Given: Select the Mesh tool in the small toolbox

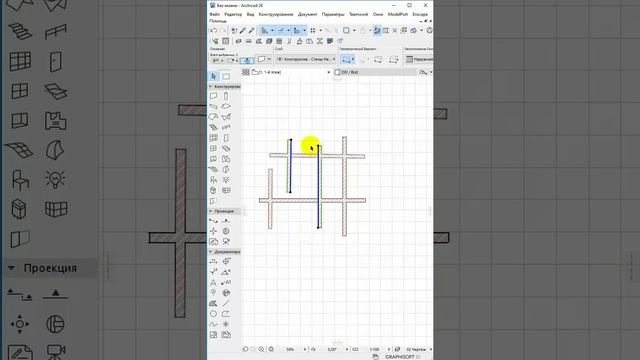Looking at the screenshot, I should [x=213, y=169].
